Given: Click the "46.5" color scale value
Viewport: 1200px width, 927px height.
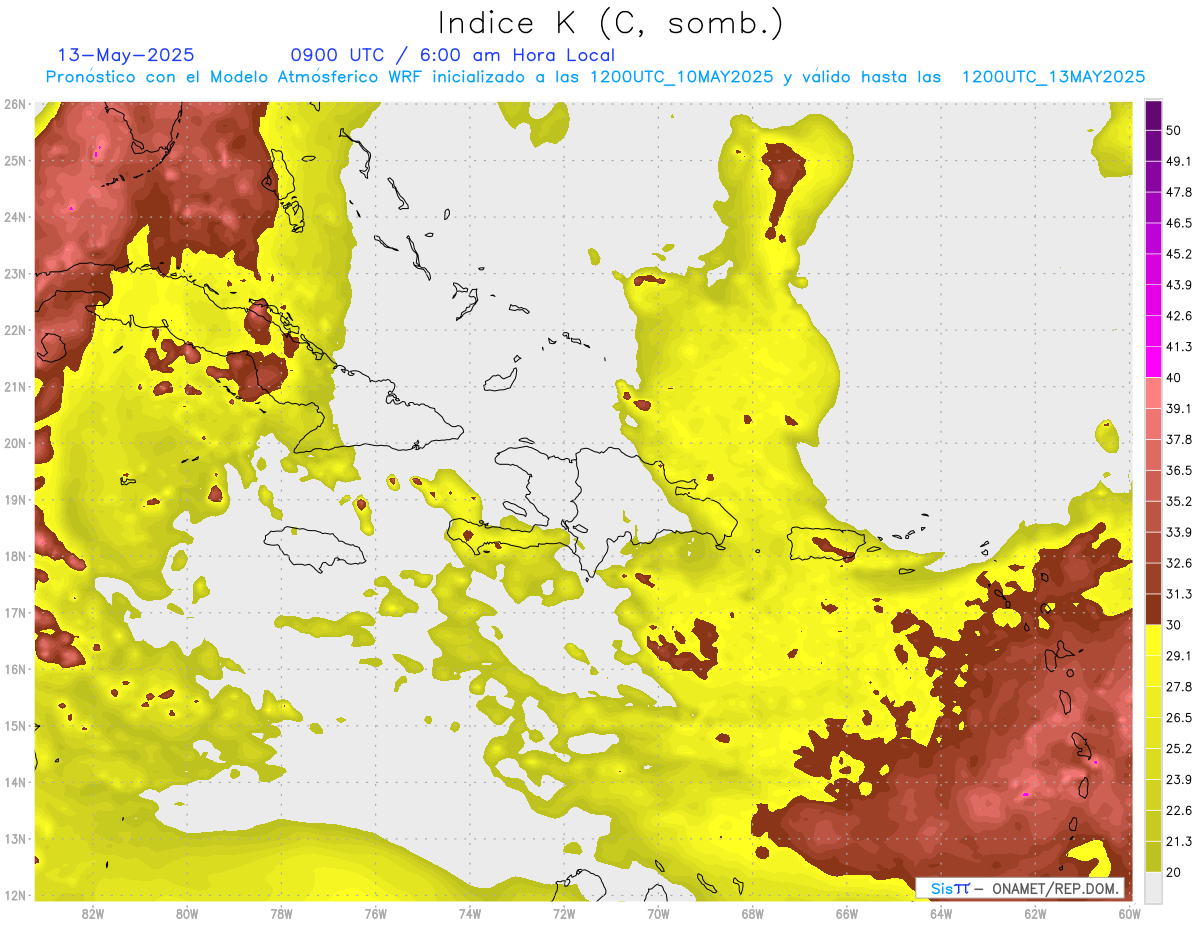Looking at the screenshot, I should click(x=1179, y=223).
